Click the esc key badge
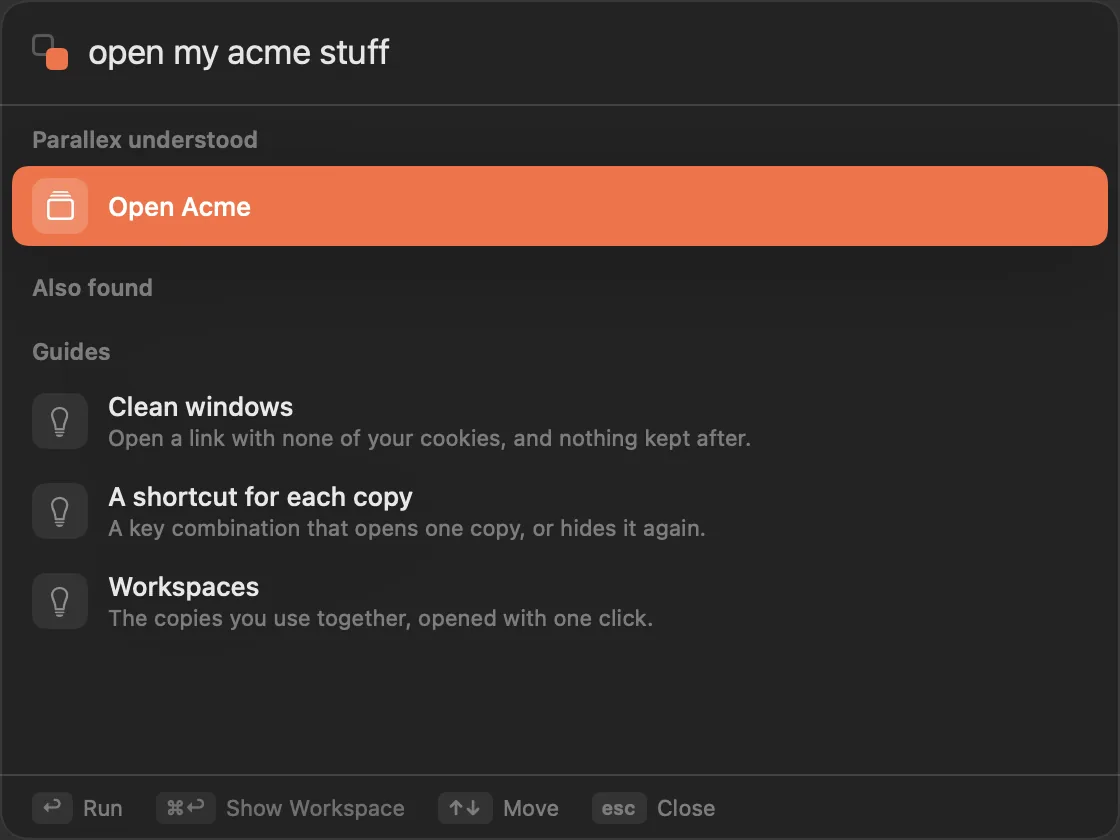 (x=619, y=808)
